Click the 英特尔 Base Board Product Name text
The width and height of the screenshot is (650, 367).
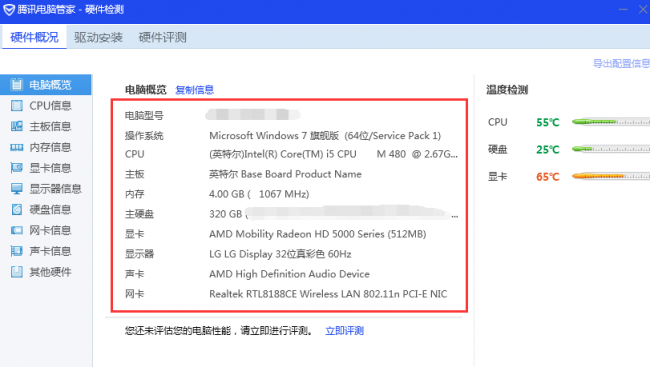point(285,174)
